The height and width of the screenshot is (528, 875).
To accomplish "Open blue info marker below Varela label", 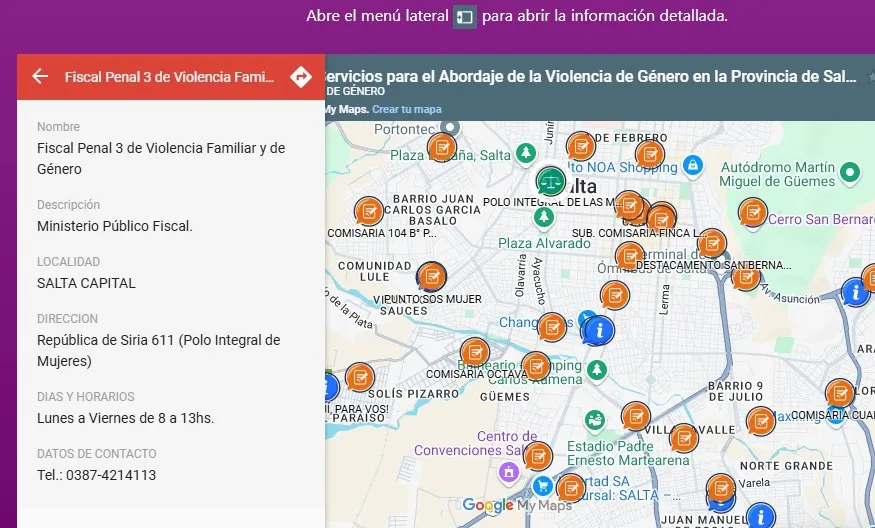I will pyautogui.click(x=761, y=517).
